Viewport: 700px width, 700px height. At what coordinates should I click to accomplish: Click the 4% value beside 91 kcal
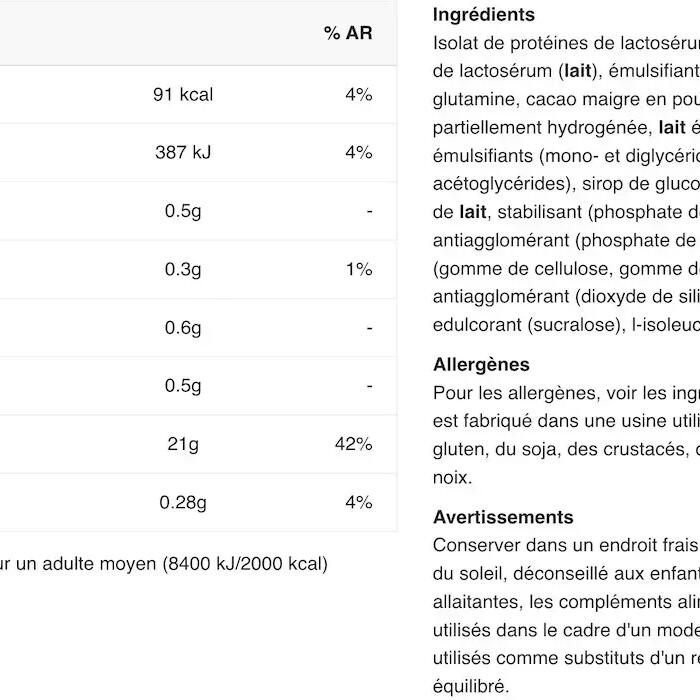(x=358, y=95)
